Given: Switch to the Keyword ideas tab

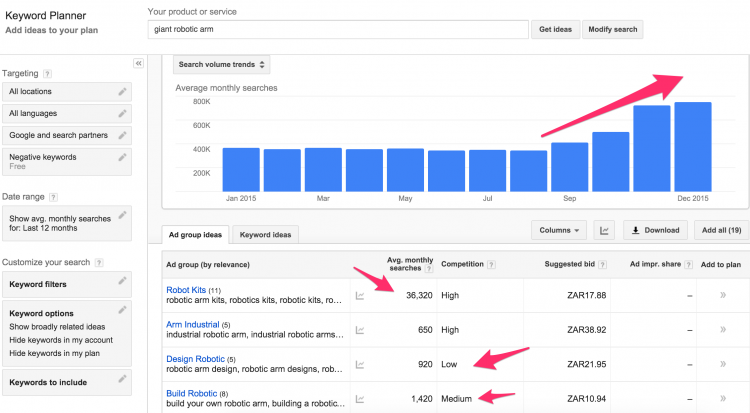Looking at the screenshot, I should click(x=266, y=234).
